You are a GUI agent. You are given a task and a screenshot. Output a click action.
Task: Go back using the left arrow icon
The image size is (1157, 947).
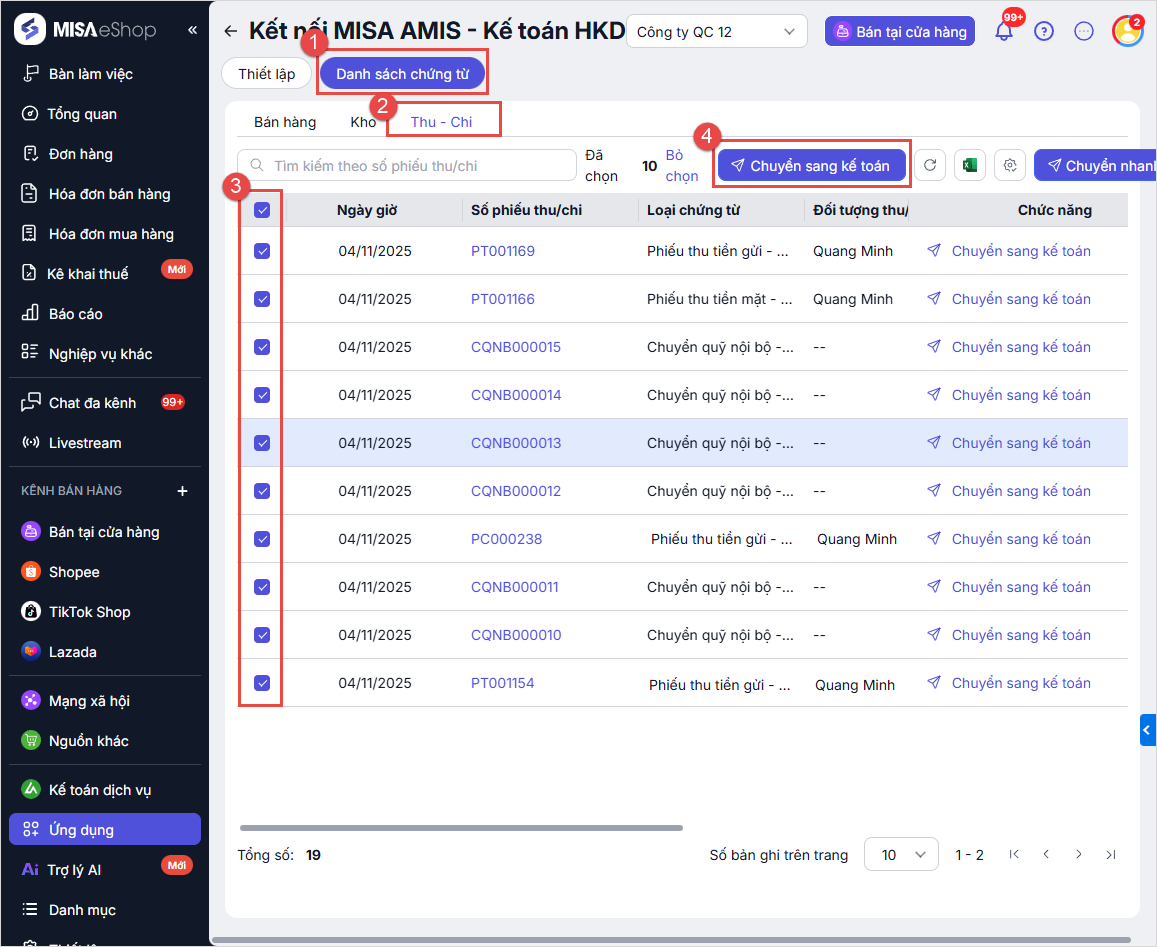click(x=231, y=31)
